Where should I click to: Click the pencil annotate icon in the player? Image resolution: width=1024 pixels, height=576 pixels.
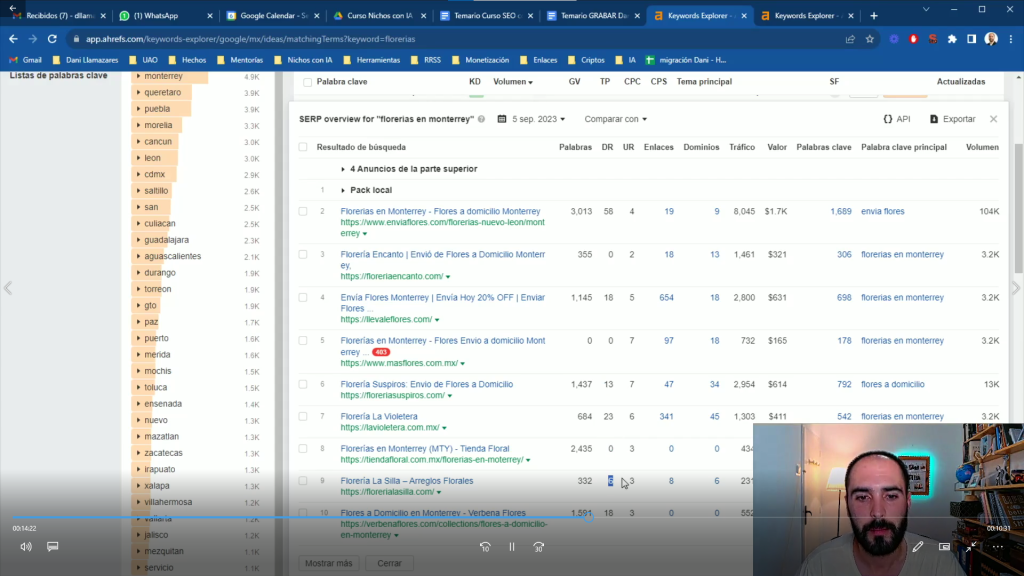pyautogui.click(x=918, y=547)
